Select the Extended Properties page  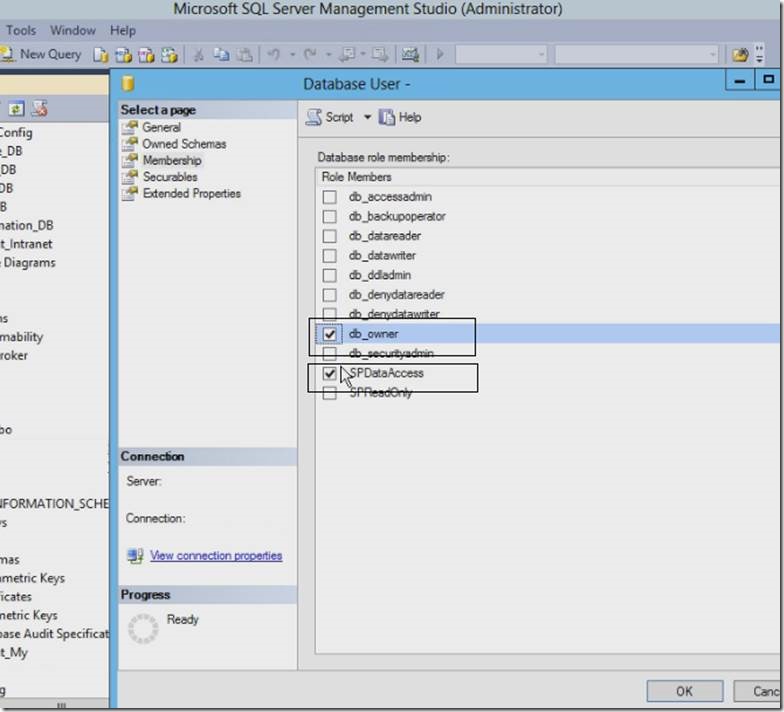(192, 194)
